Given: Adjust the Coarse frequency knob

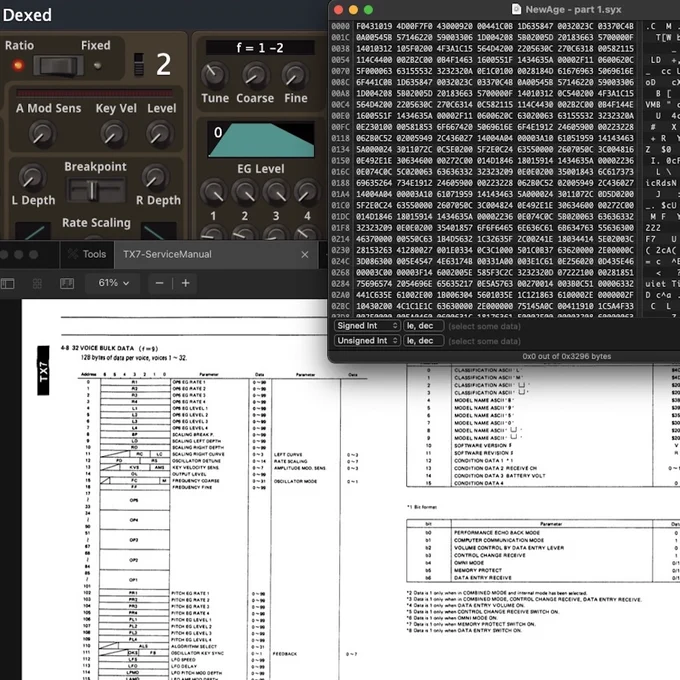Looking at the screenshot, I should pyautogui.click(x=255, y=75).
